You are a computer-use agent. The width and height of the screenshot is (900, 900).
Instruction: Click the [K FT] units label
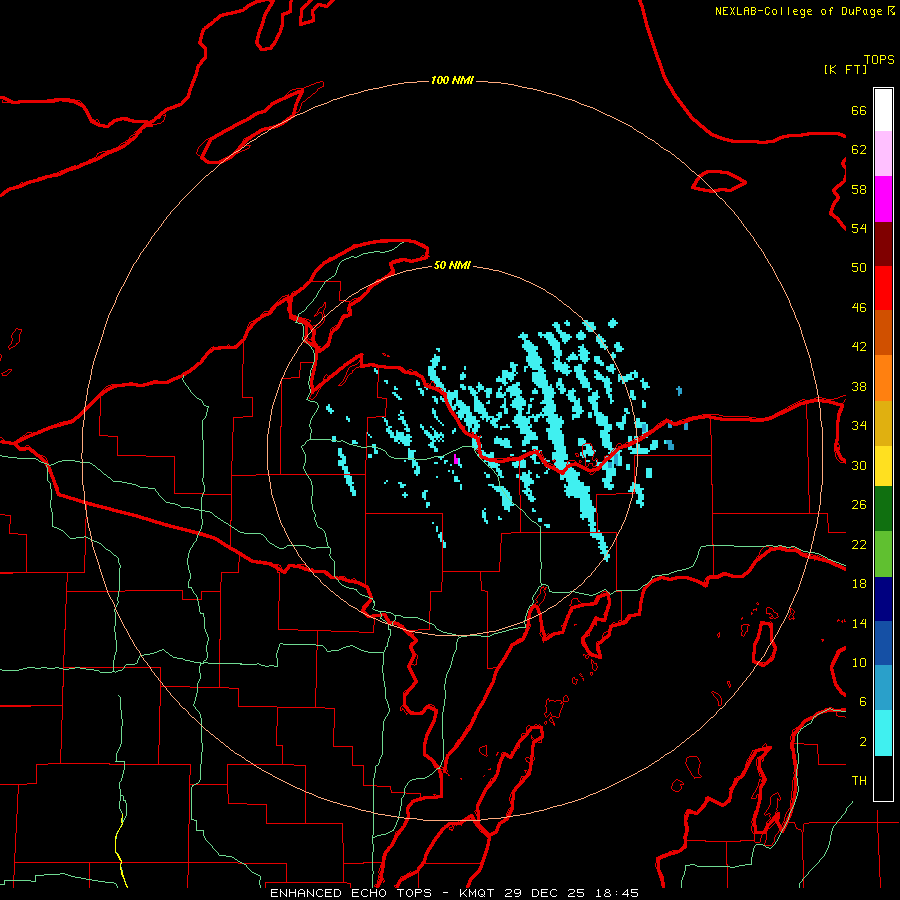point(845,69)
